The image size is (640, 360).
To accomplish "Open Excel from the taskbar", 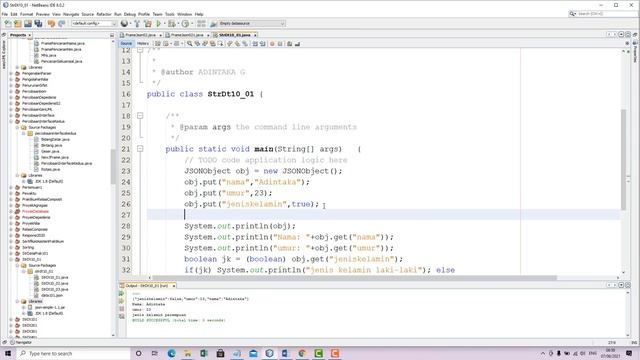I will tap(204, 353).
